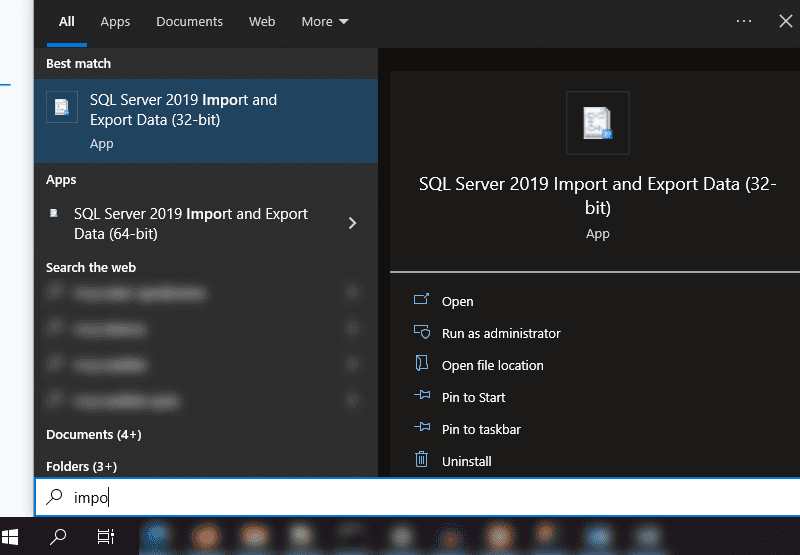Expand the More filter dropdown
Image resolution: width=800 pixels, height=555 pixels.
tap(324, 21)
